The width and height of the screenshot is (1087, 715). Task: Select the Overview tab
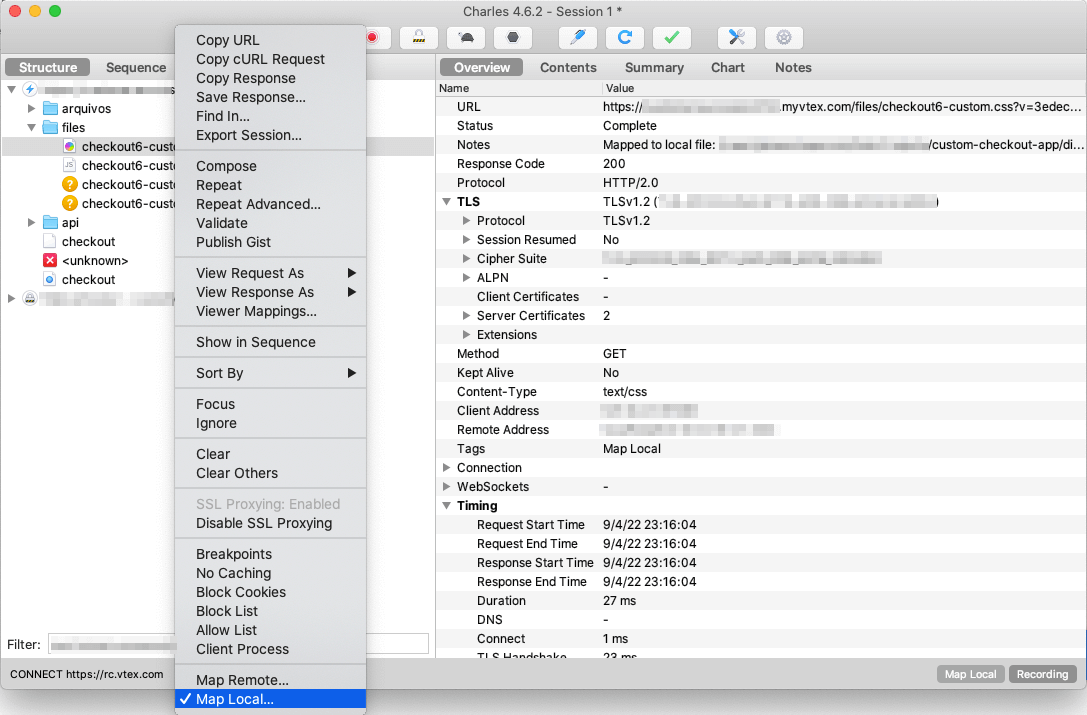[x=482, y=67]
